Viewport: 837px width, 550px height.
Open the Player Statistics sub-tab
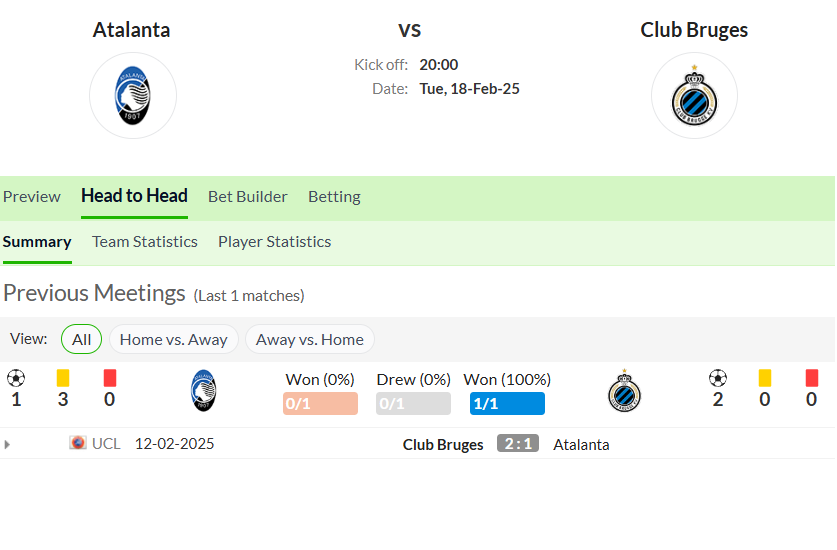274,241
